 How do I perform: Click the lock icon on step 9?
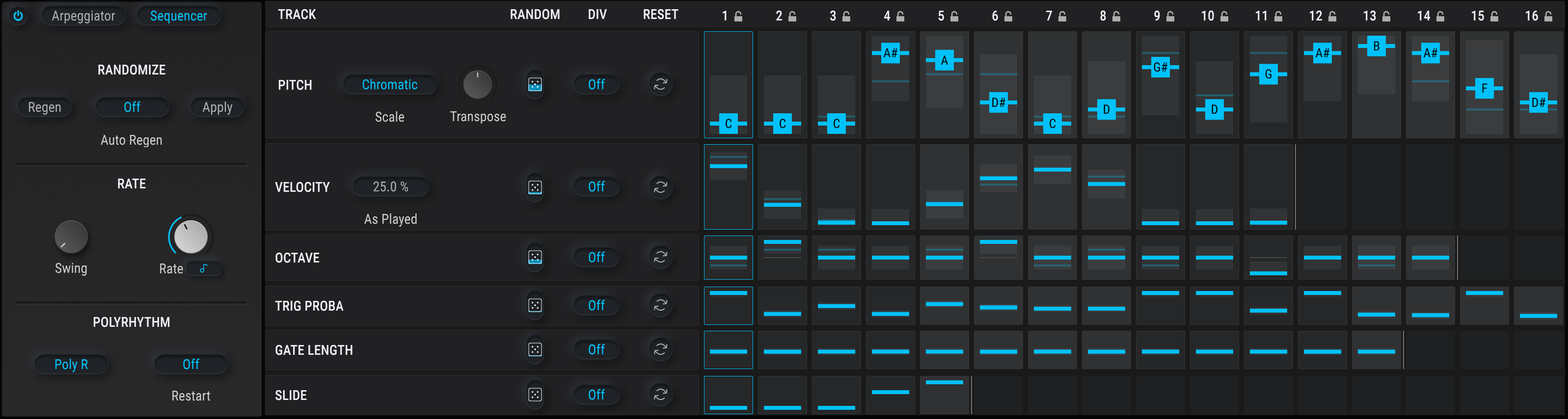click(1170, 16)
